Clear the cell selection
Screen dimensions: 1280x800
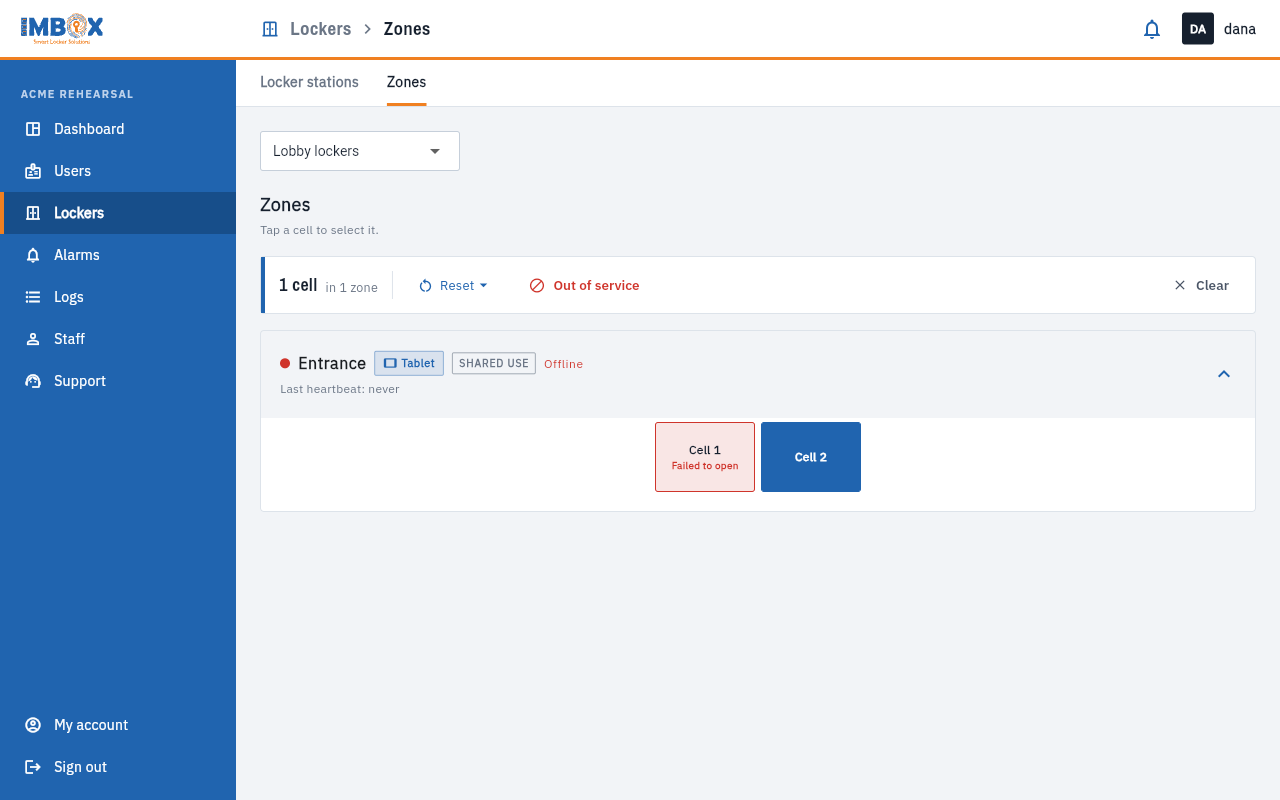coord(1201,285)
